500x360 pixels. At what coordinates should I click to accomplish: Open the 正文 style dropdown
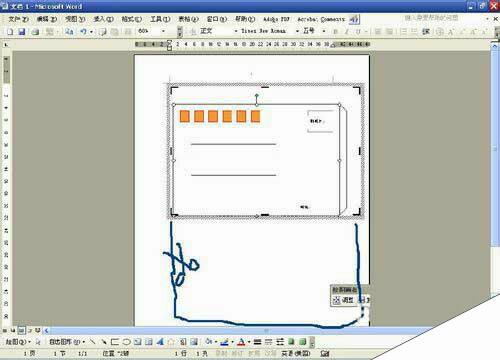point(236,31)
